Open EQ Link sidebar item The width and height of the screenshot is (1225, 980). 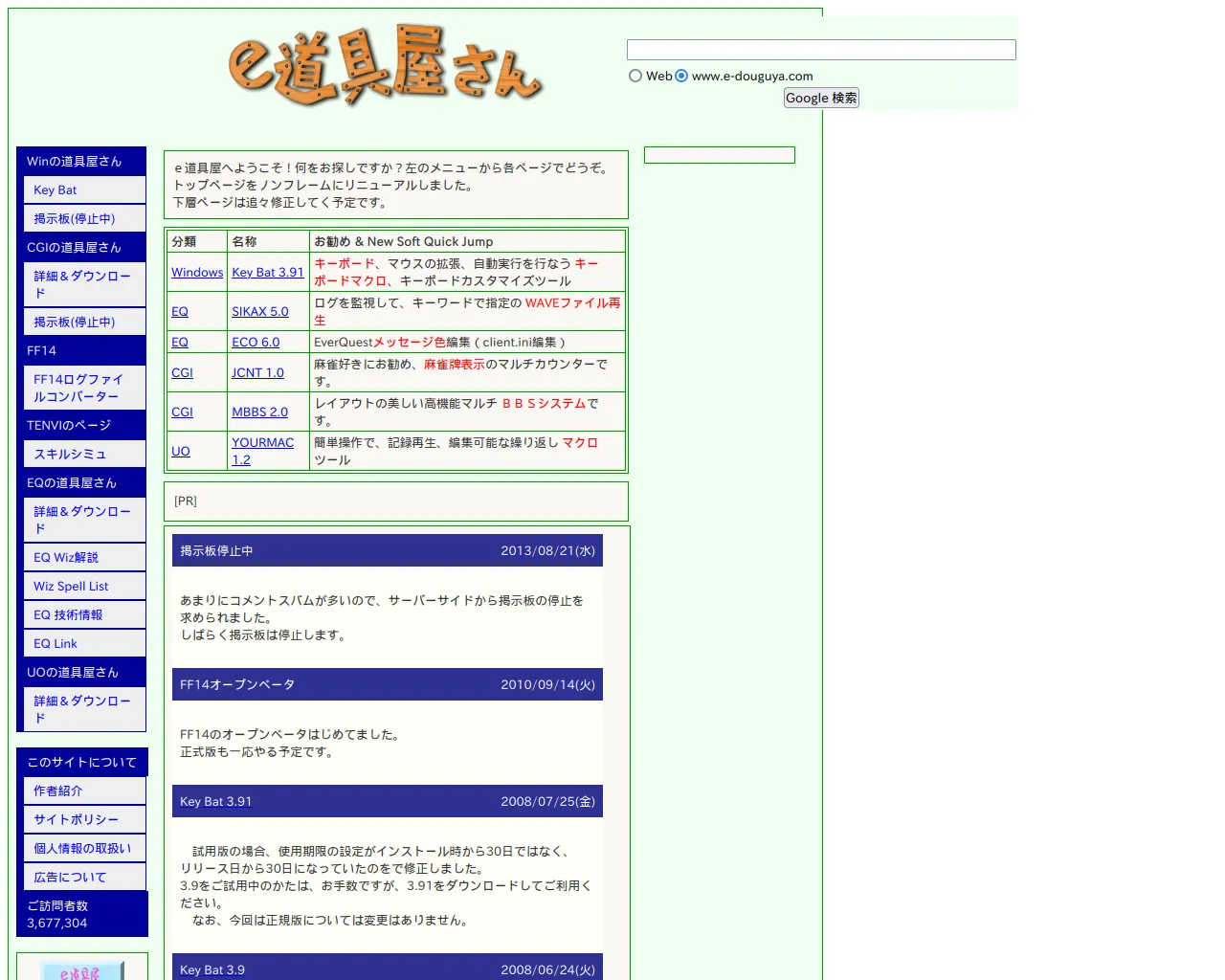point(56,644)
